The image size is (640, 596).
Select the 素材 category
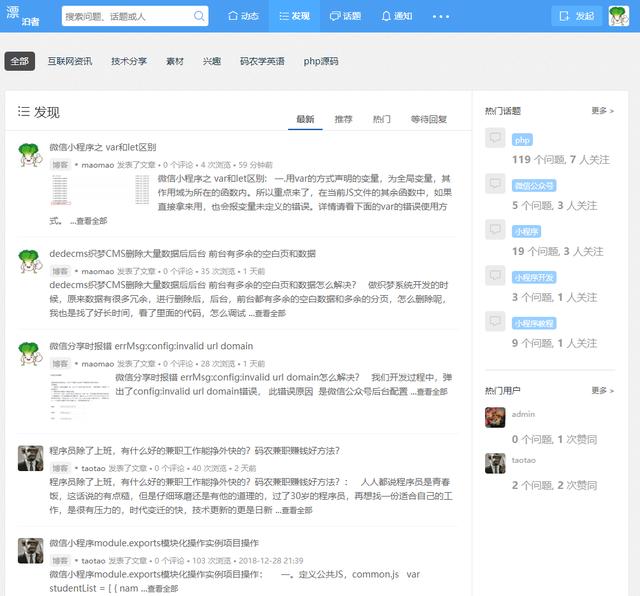click(175, 61)
